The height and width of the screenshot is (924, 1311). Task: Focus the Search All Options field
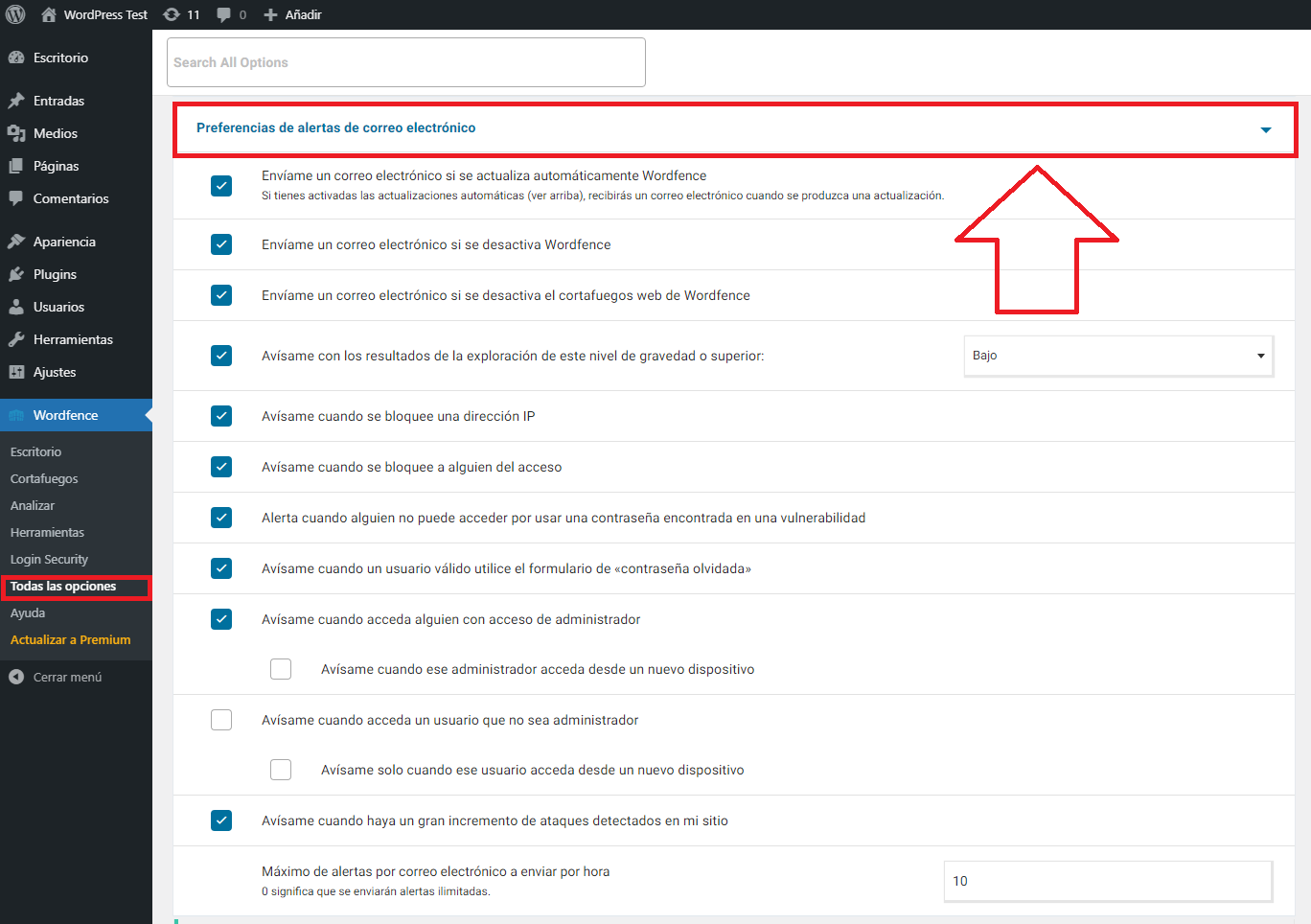tap(406, 62)
